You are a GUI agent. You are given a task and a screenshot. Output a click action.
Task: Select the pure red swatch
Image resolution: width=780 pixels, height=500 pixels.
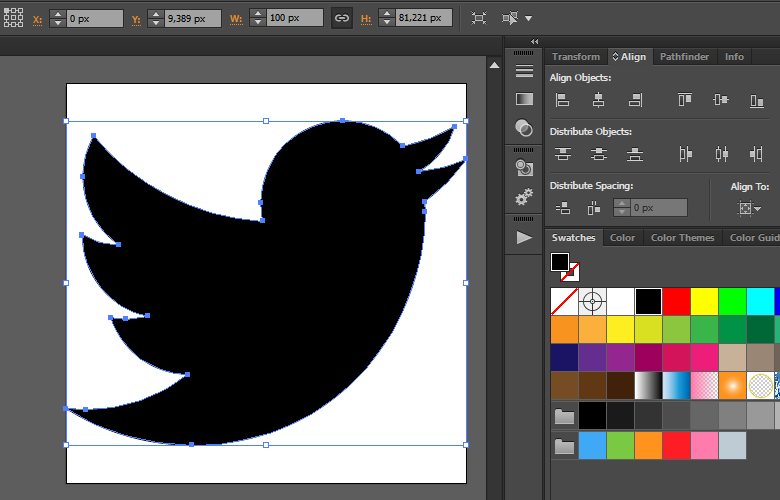(677, 301)
